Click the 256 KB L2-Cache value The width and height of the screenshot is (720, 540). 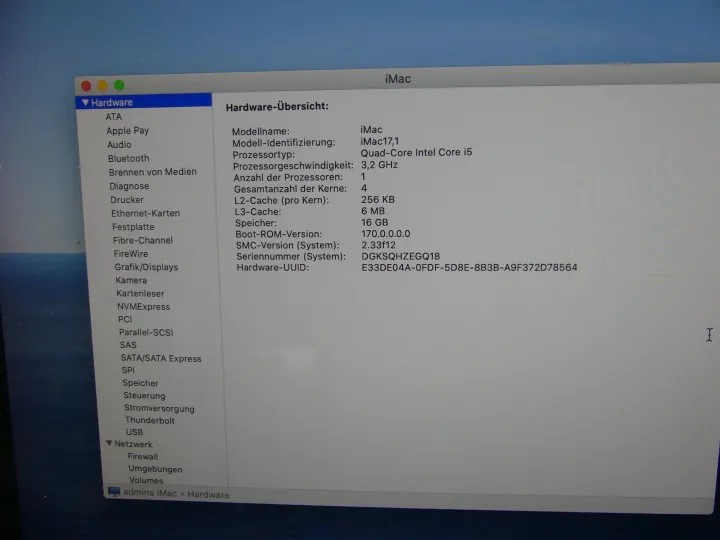pos(378,200)
